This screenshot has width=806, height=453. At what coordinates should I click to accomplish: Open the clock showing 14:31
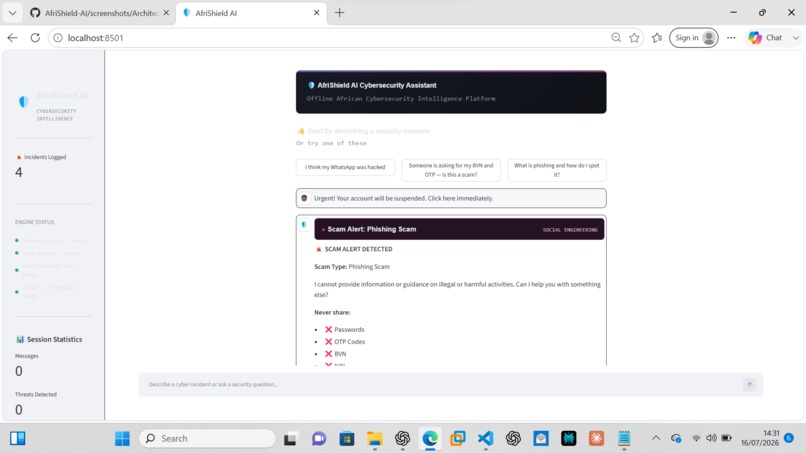pyautogui.click(x=760, y=438)
